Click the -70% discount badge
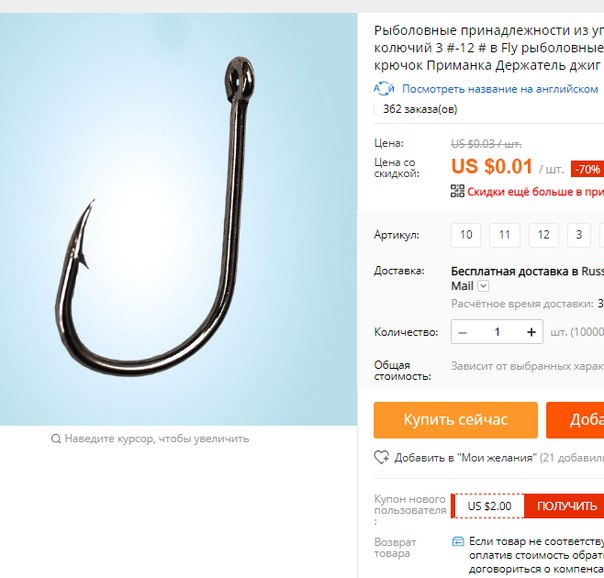Viewport: 604px width, 578px height. 587,169
